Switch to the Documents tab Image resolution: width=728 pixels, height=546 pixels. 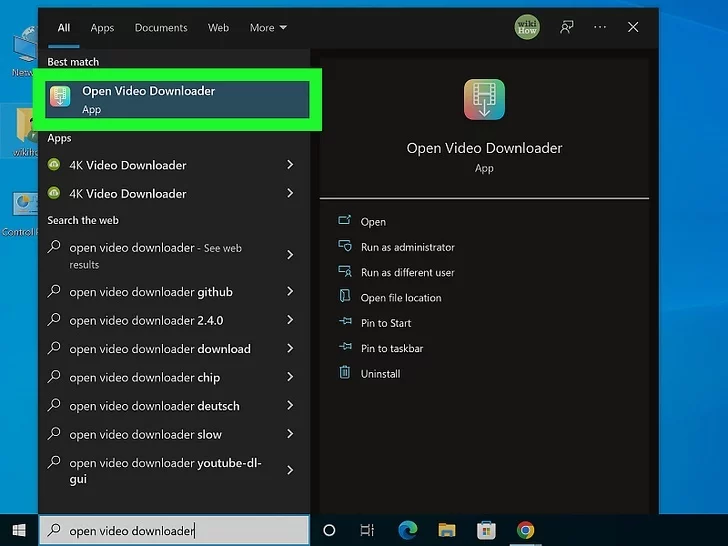tap(161, 28)
